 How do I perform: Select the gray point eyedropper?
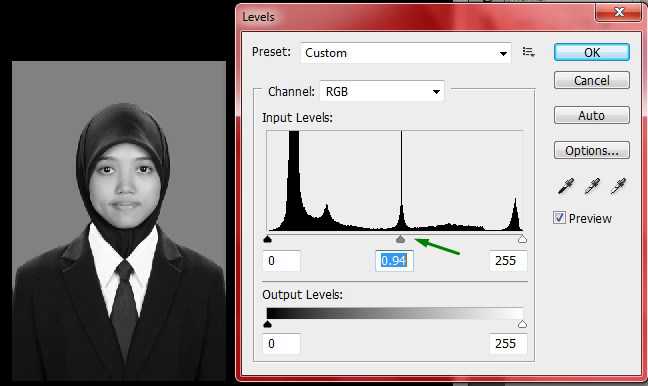coord(592,186)
